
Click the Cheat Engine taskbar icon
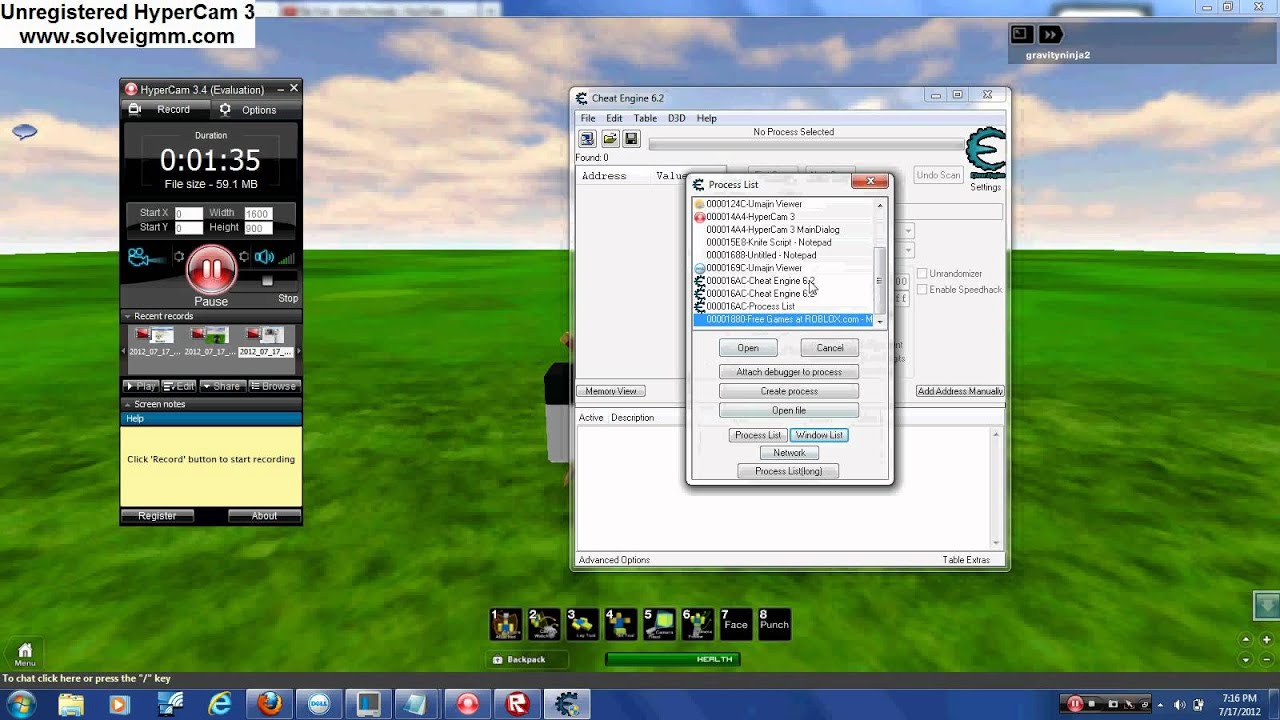567,704
